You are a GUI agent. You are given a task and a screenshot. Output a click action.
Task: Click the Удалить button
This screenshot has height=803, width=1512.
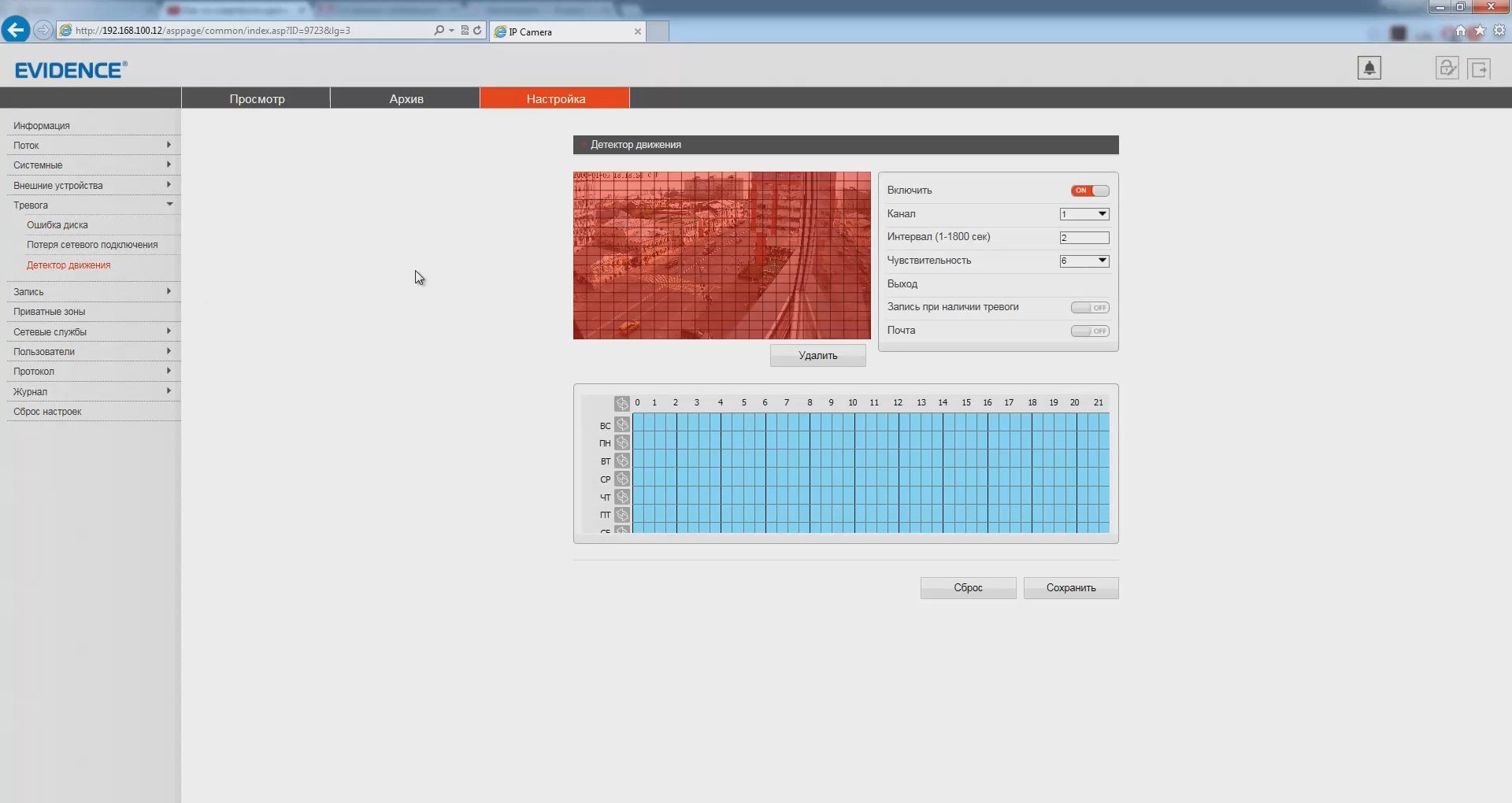[817, 356]
